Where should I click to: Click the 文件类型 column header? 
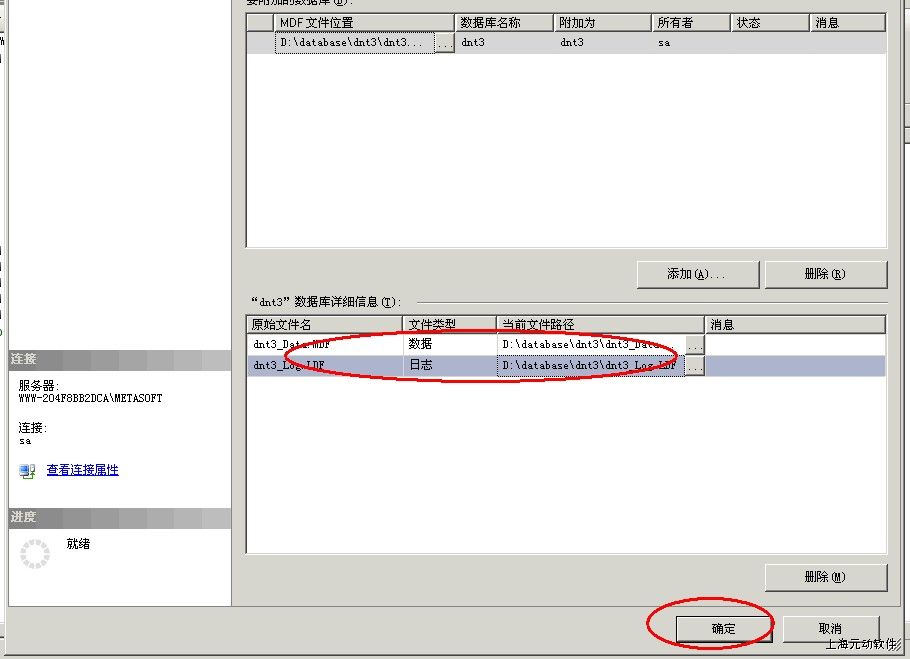450,324
